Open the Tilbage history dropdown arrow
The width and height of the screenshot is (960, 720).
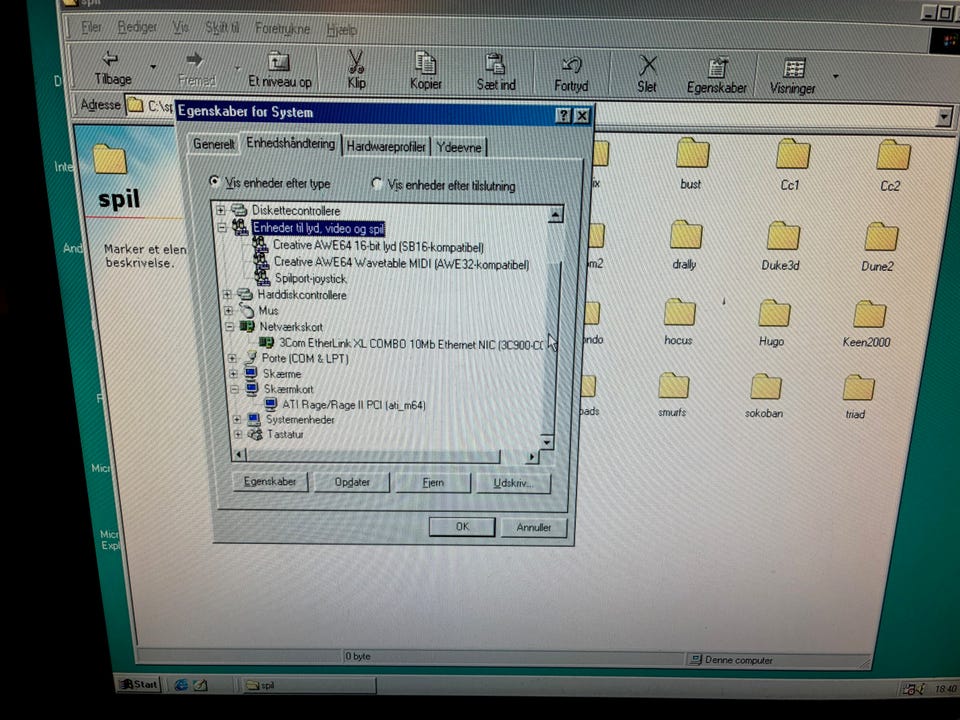tap(153, 67)
